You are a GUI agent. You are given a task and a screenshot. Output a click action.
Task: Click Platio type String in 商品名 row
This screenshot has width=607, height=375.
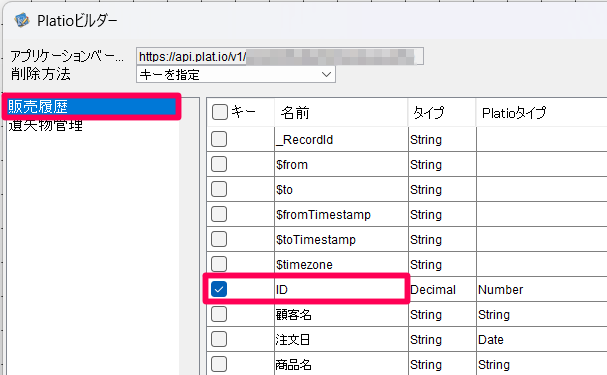coord(542,365)
